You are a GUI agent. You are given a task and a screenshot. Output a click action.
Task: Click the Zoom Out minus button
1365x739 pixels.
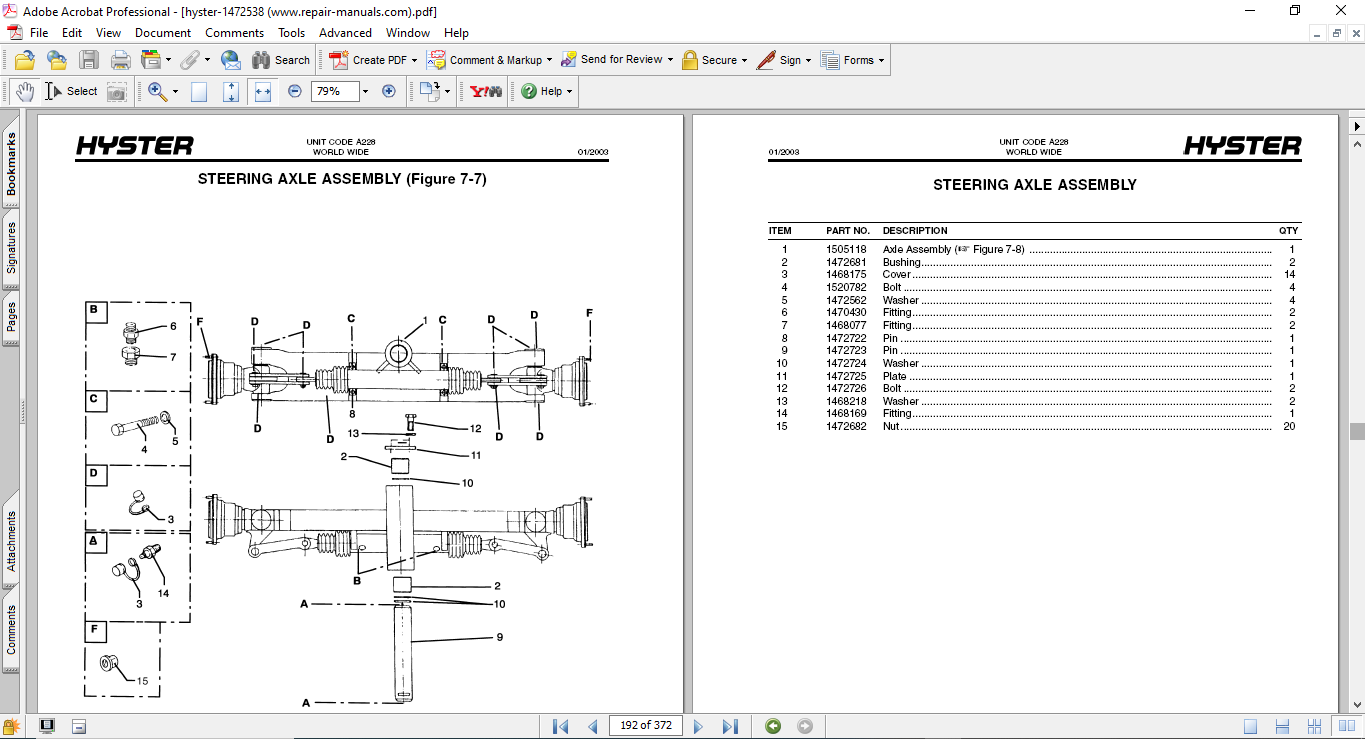pyautogui.click(x=295, y=91)
